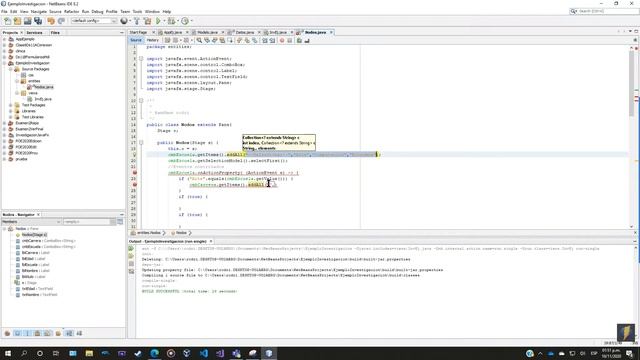The width and height of the screenshot is (640, 360).
Task: Select the entities package in tree
Action: [x=34, y=81]
